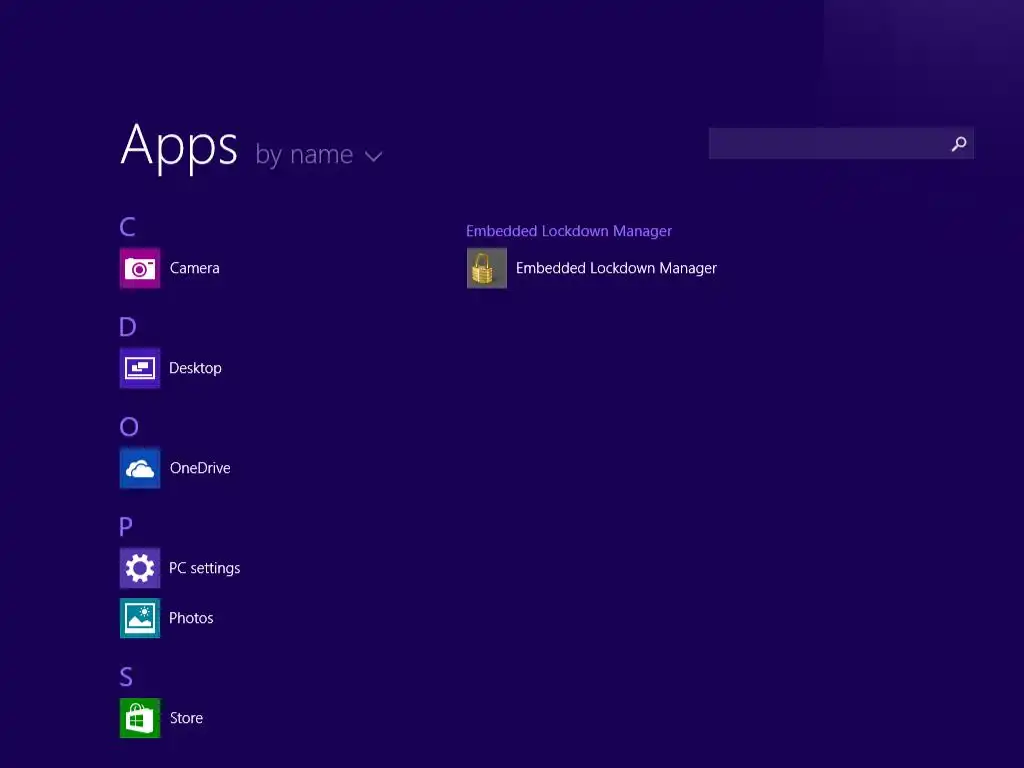1024x768 pixels.
Task: Select the 'Desktop' app label
Action: point(195,368)
